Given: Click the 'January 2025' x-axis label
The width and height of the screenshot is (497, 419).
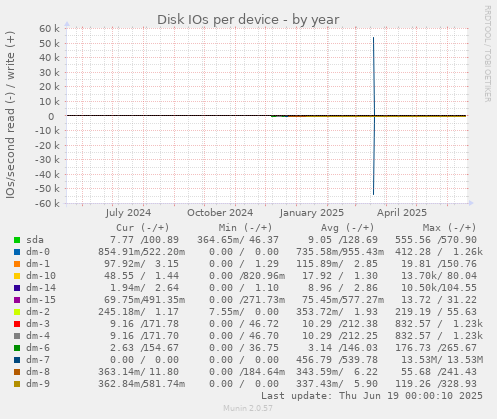Looking at the screenshot, I should pos(312,213).
